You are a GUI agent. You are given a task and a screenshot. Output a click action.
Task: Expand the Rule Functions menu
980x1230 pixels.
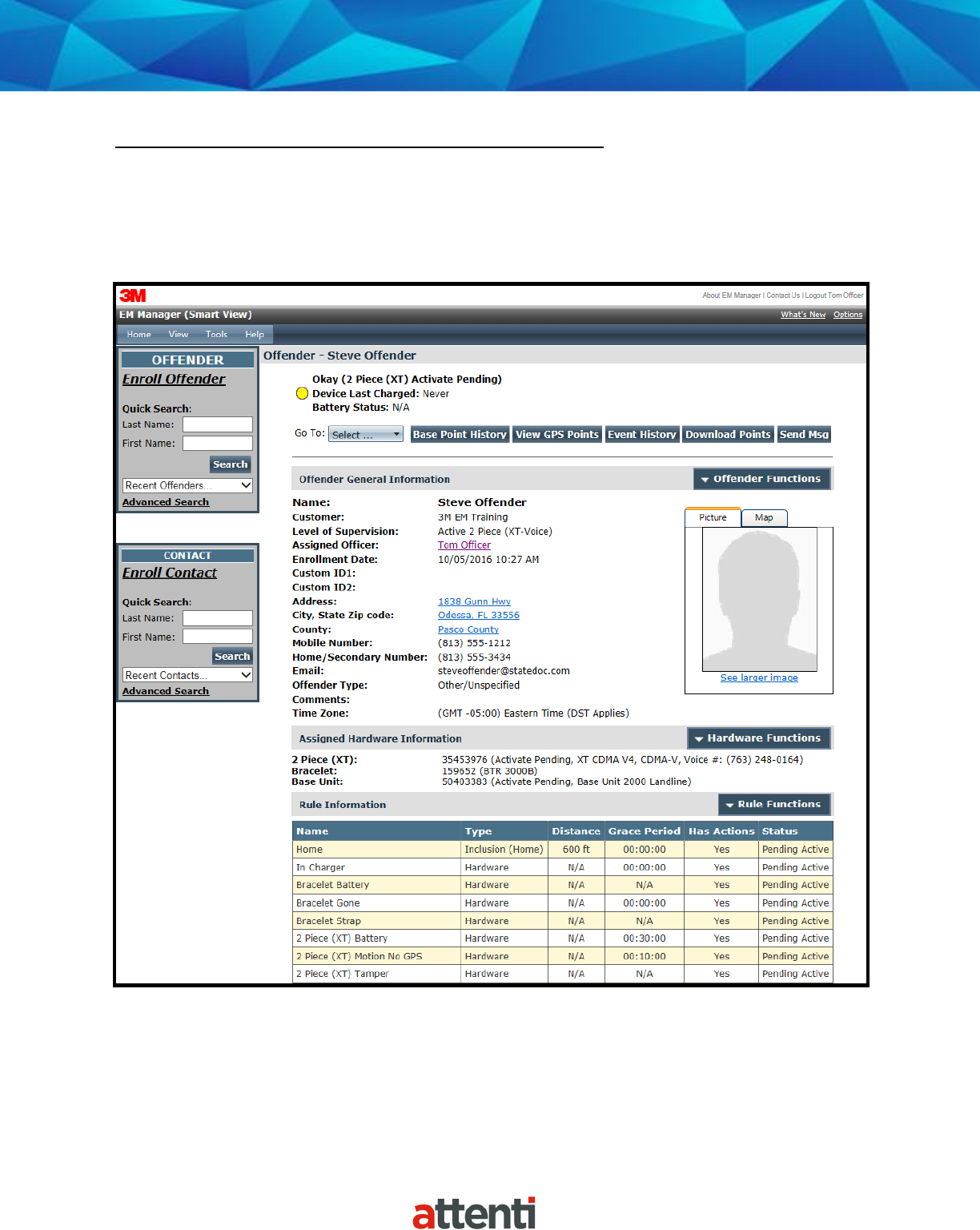(774, 804)
